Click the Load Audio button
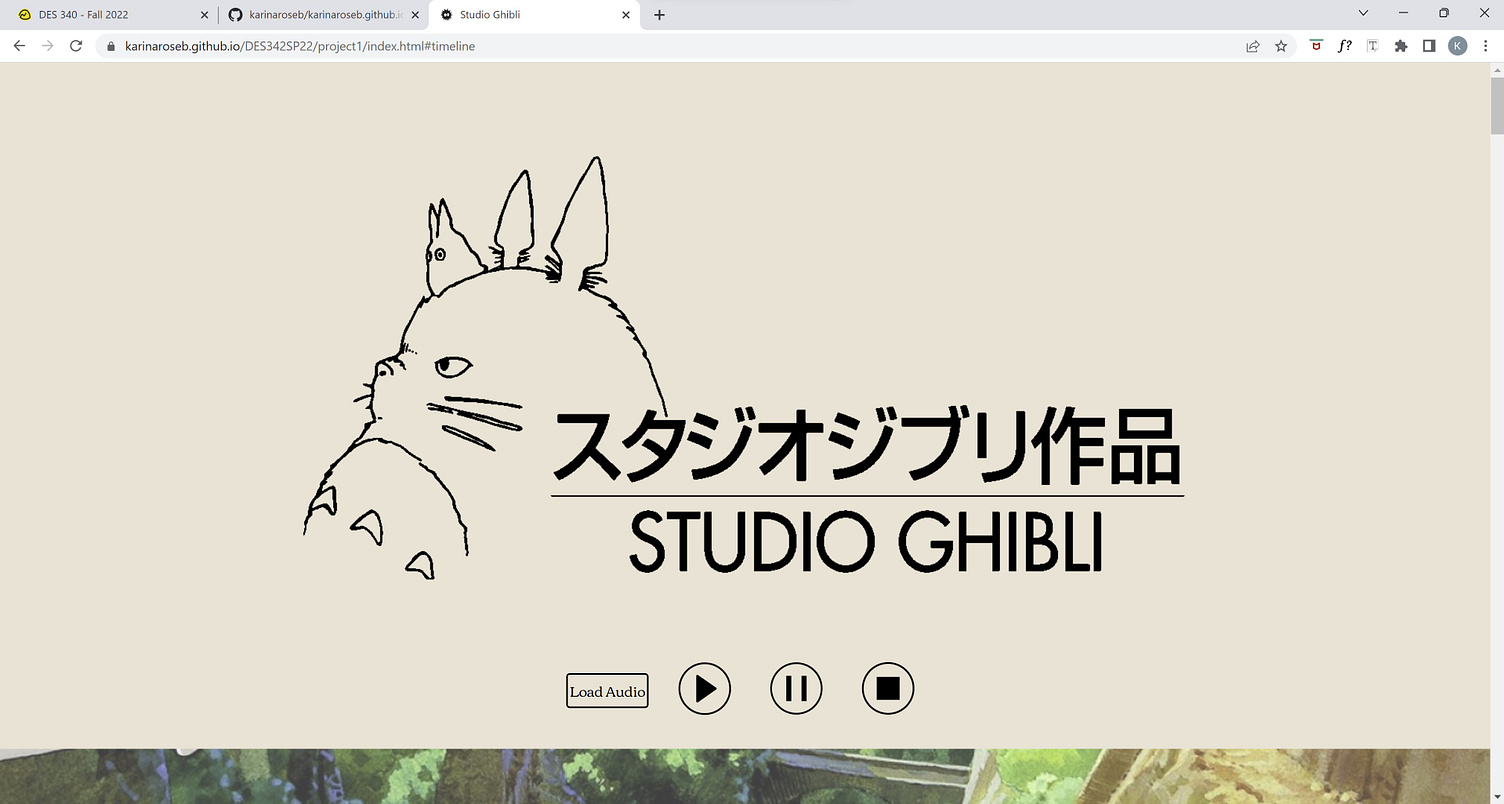 (607, 690)
